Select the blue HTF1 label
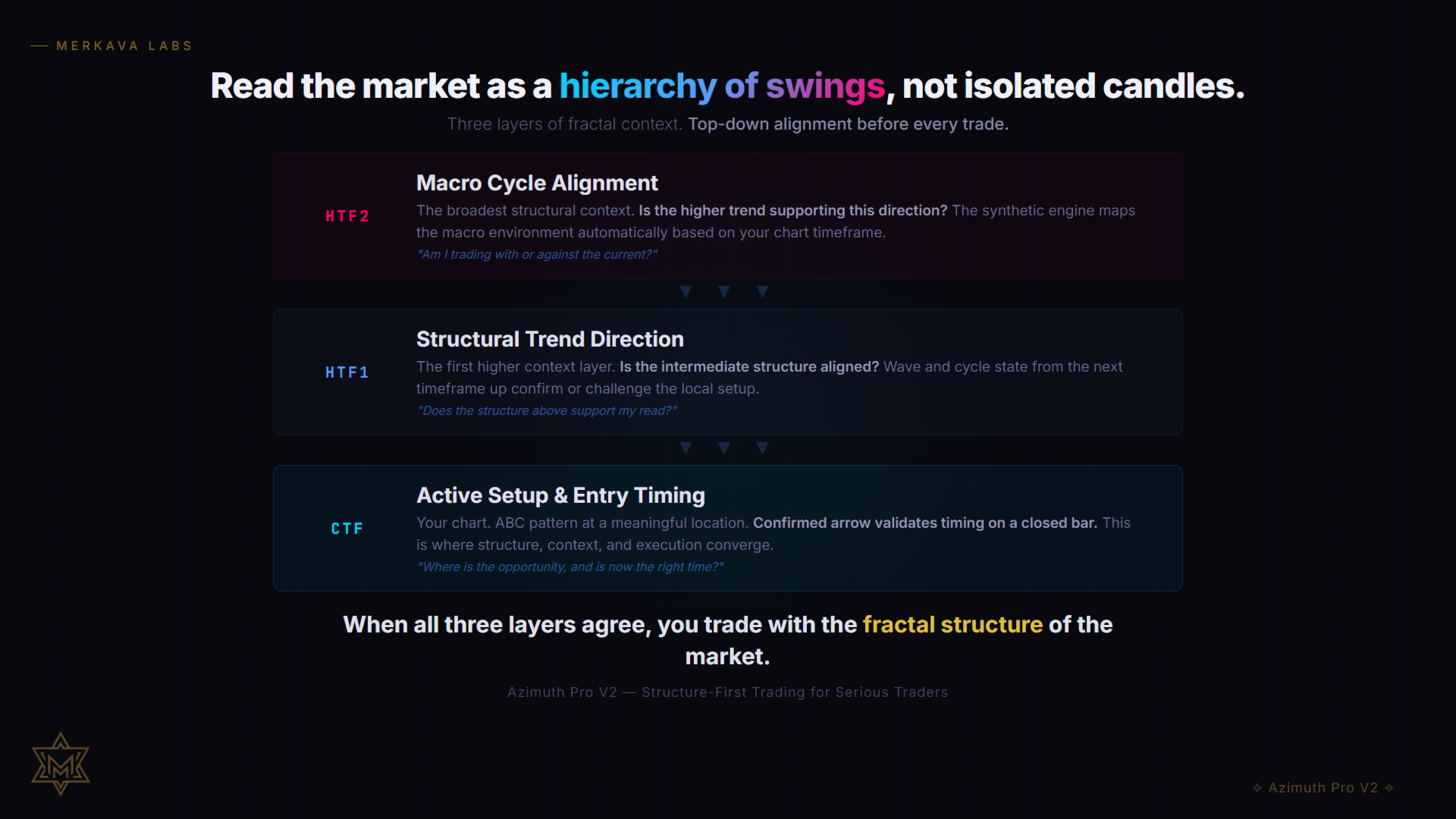Viewport: 1456px width, 819px height. click(x=347, y=372)
